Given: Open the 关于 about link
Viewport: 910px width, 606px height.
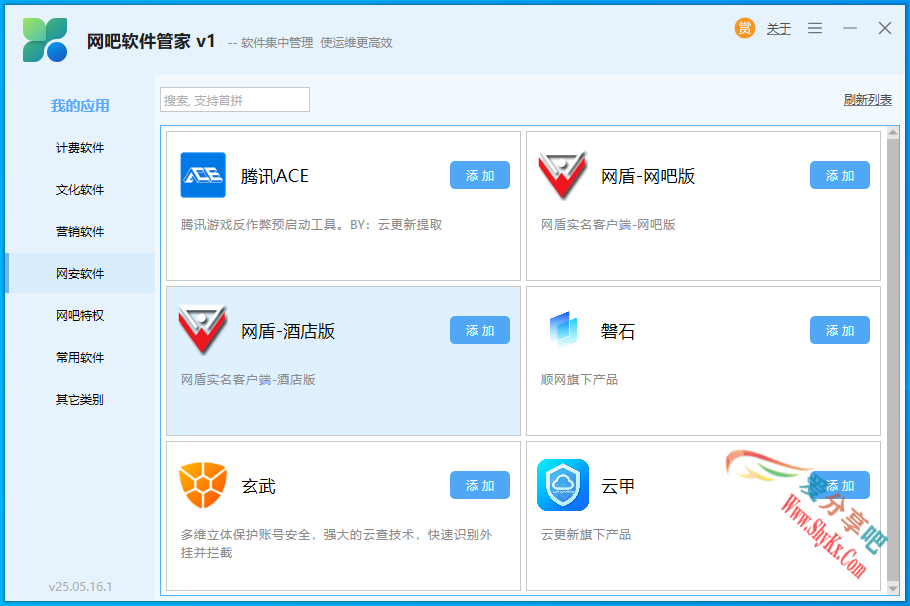Looking at the screenshot, I should (x=778, y=28).
